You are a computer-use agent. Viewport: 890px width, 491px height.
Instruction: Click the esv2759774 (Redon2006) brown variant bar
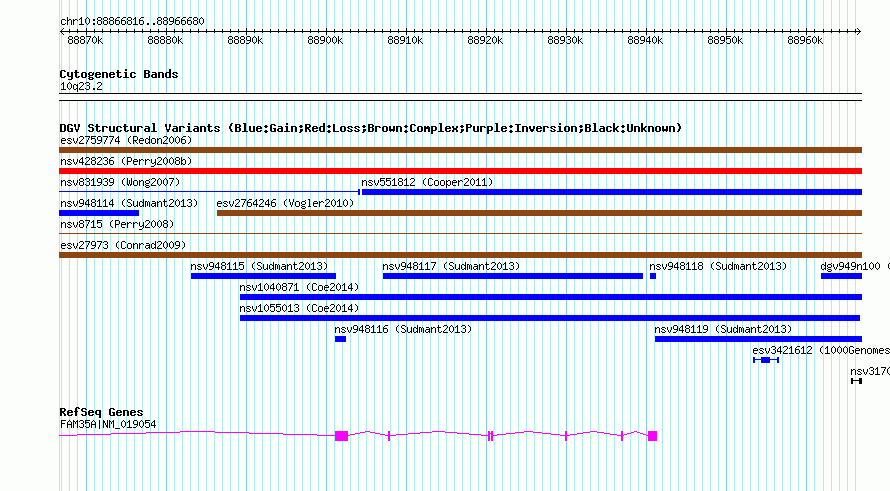(x=460, y=150)
